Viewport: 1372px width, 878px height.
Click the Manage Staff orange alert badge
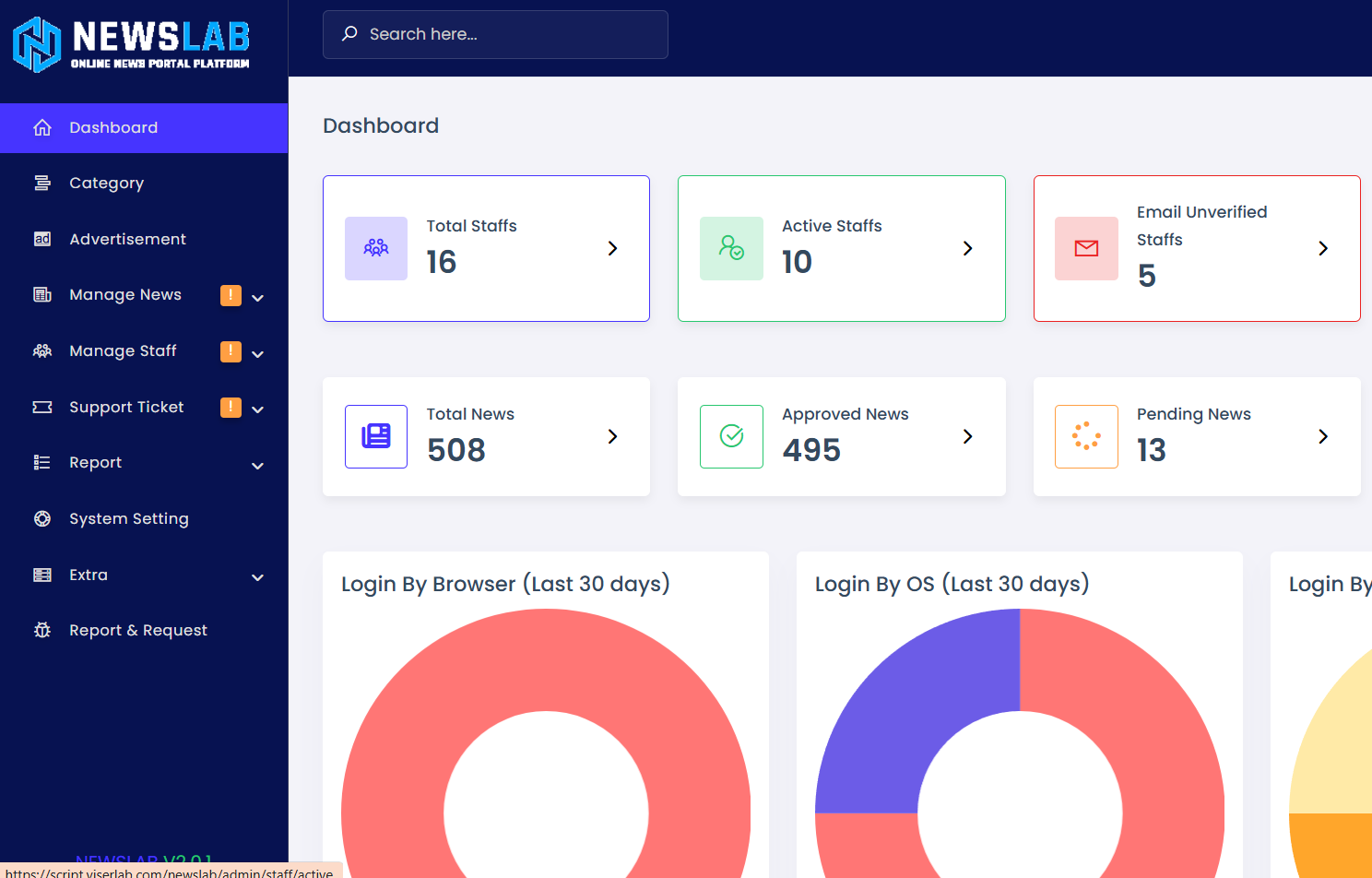pyautogui.click(x=231, y=351)
